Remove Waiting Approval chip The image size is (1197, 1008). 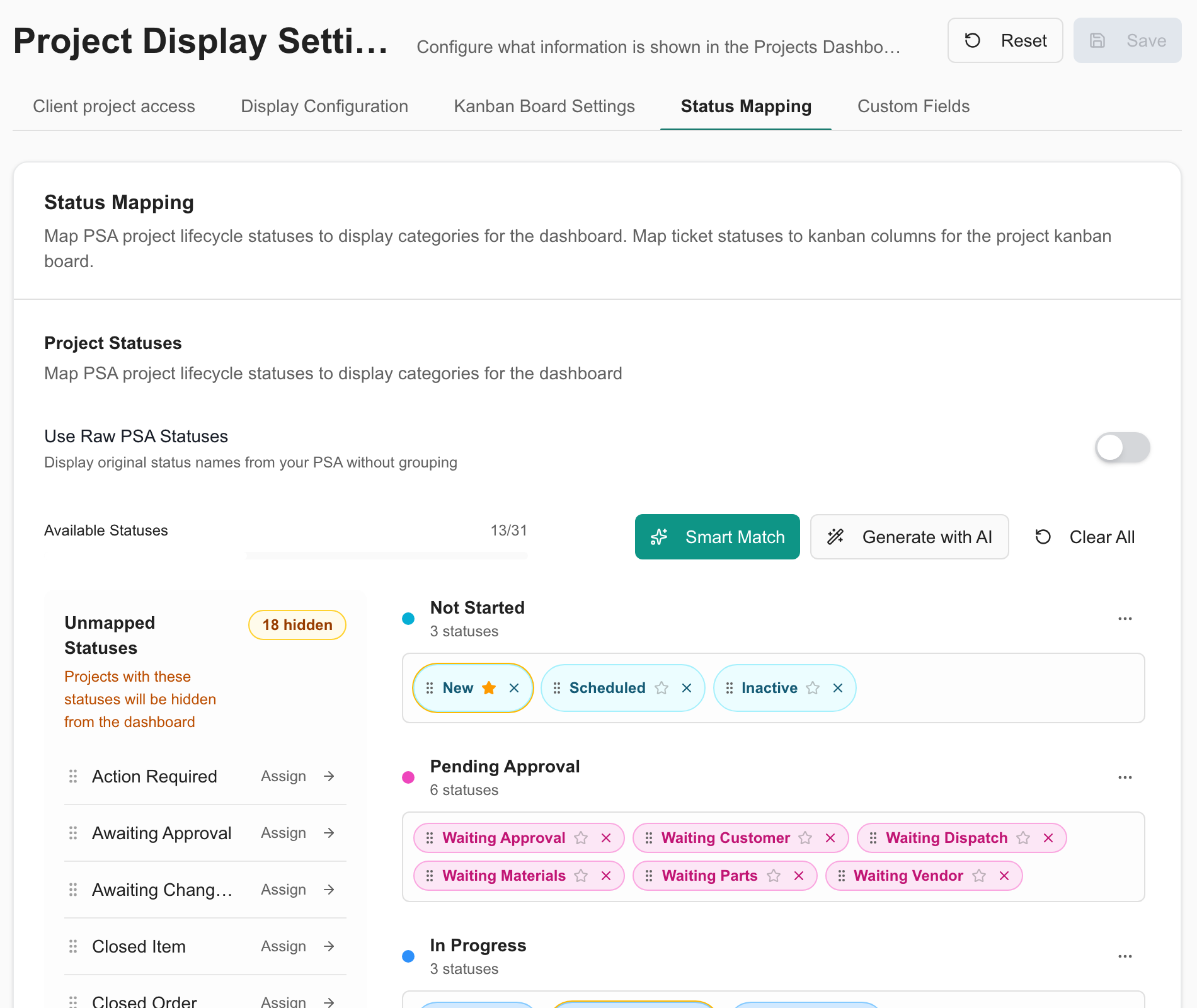click(x=606, y=838)
